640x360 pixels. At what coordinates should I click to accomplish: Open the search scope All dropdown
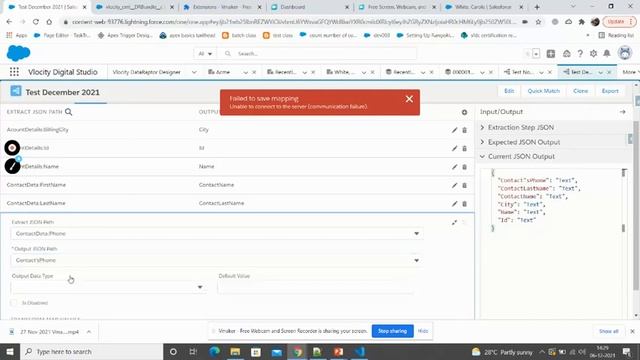(205, 53)
